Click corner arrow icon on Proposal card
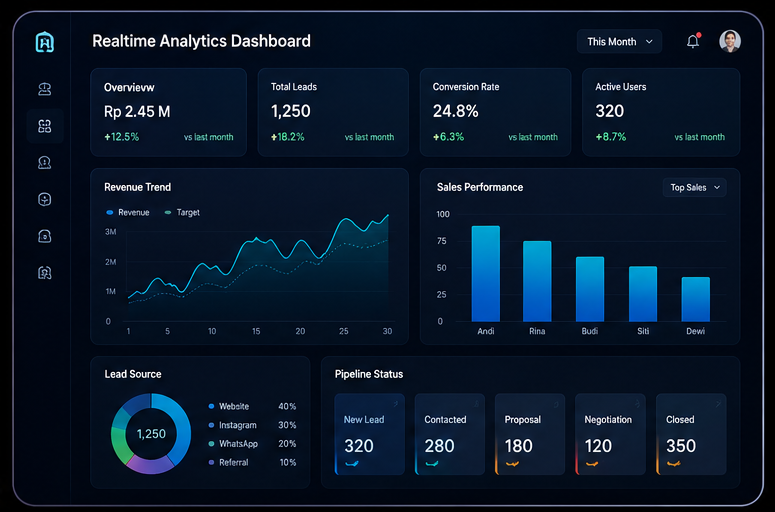Image resolution: width=775 pixels, height=512 pixels. click(557, 404)
